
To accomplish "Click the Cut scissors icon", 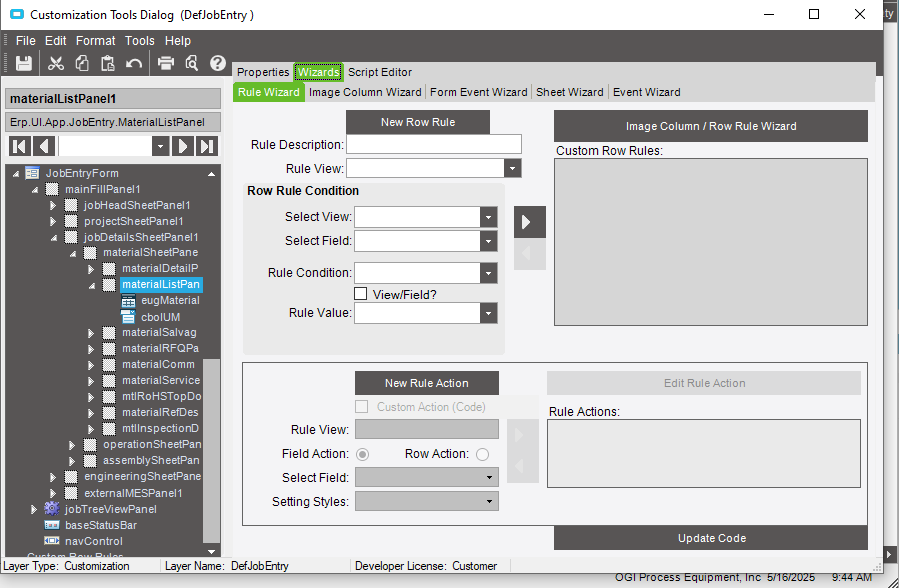I will 56,63.
